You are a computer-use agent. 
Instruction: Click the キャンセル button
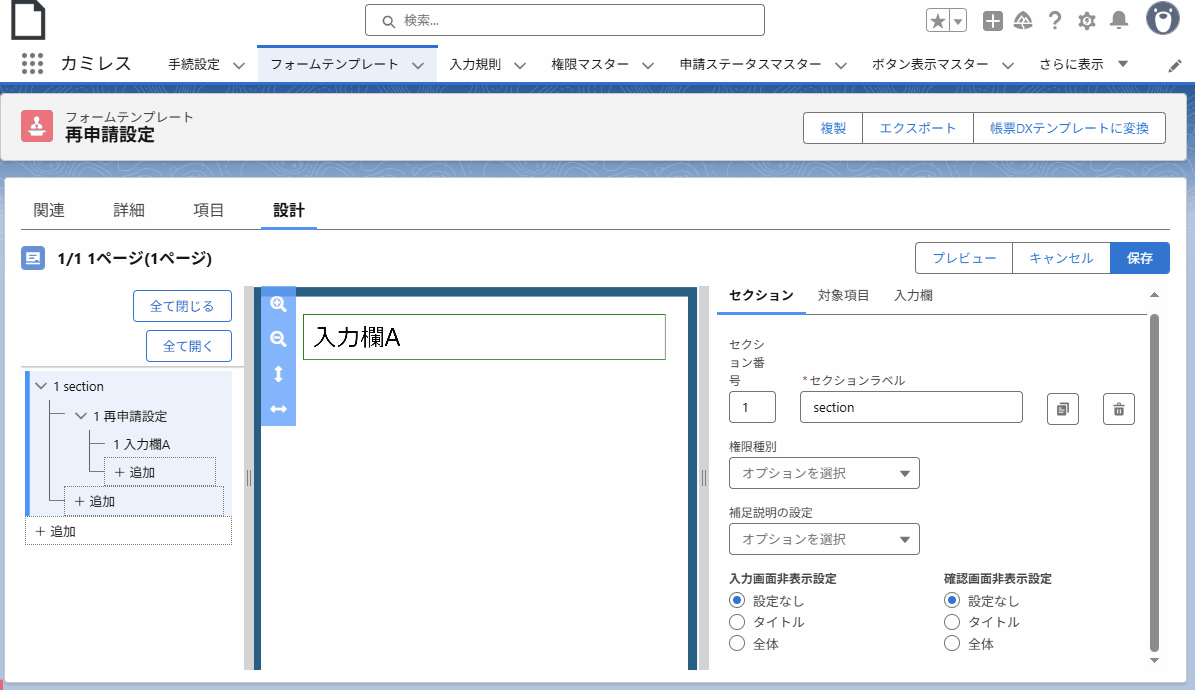click(x=1061, y=258)
